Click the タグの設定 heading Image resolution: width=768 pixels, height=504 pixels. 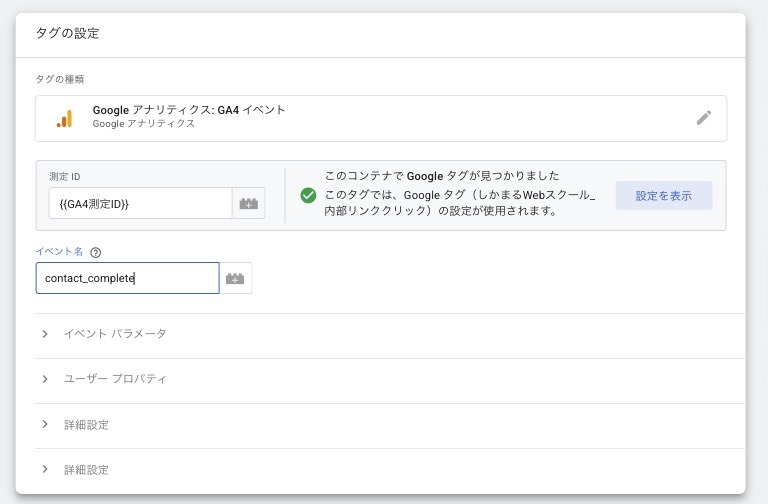click(x=68, y=33)
